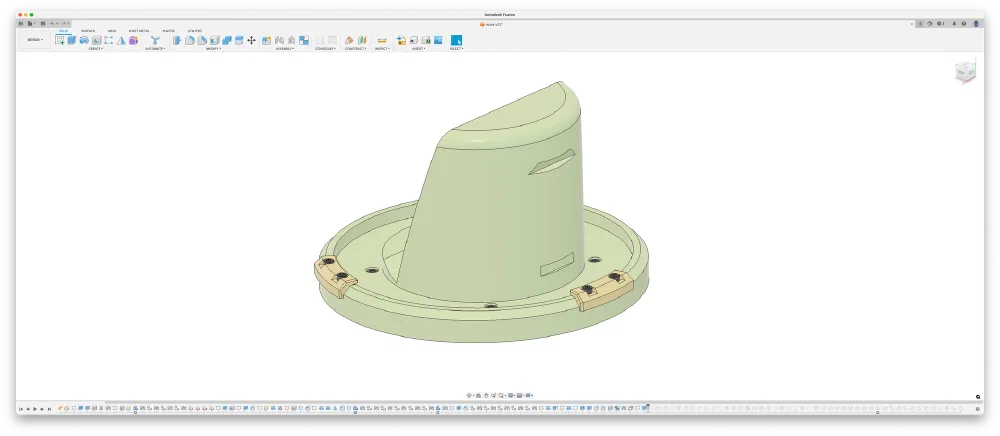Jump to the timeline beginning

(20, 409)
